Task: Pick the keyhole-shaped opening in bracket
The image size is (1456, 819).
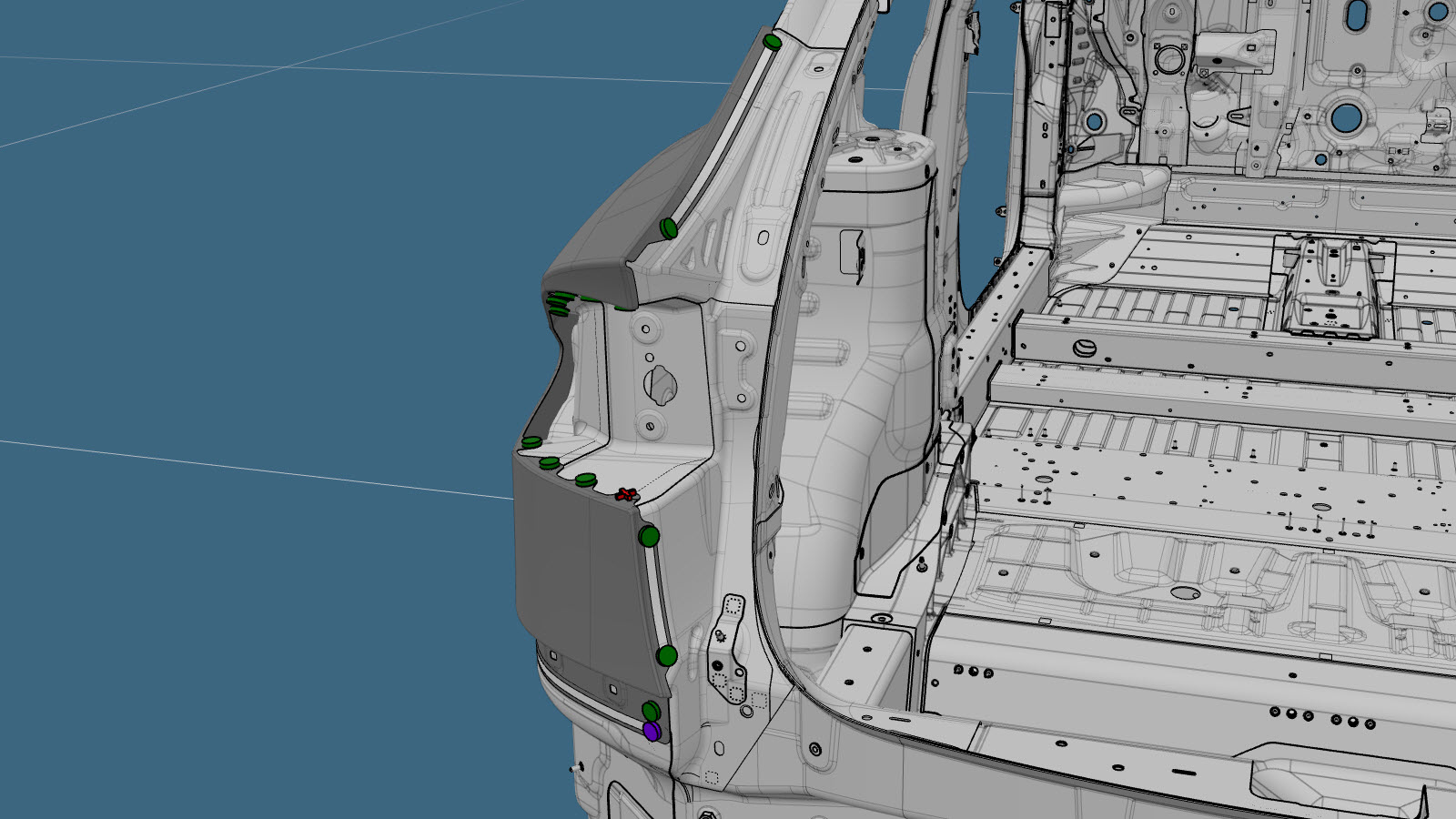Action: click(662, 383)
